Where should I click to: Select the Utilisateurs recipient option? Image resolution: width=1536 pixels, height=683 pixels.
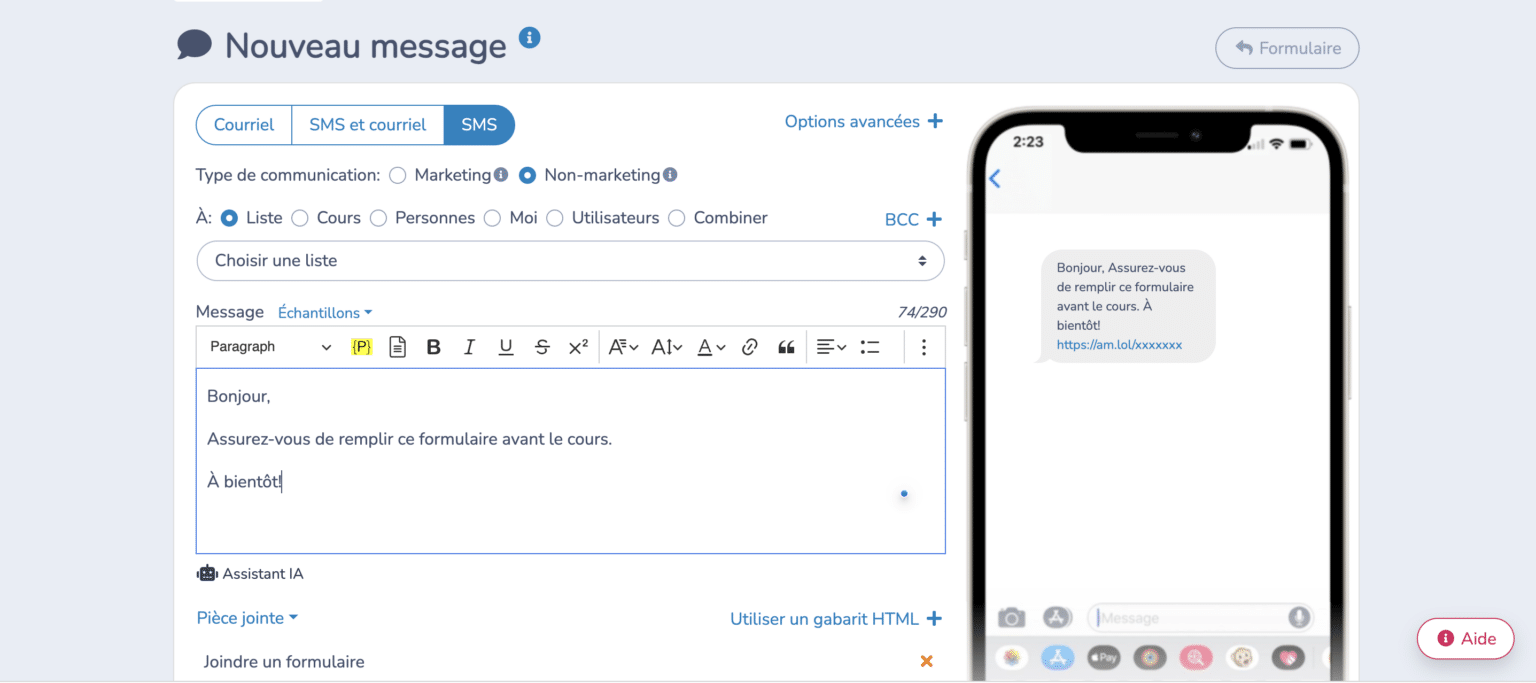(555, 218)
